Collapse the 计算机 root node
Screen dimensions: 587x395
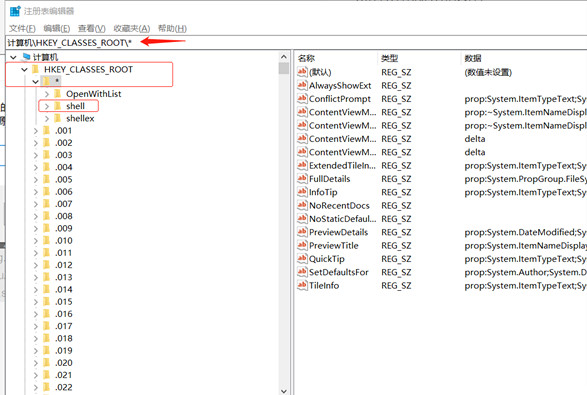tap(13, 57)
